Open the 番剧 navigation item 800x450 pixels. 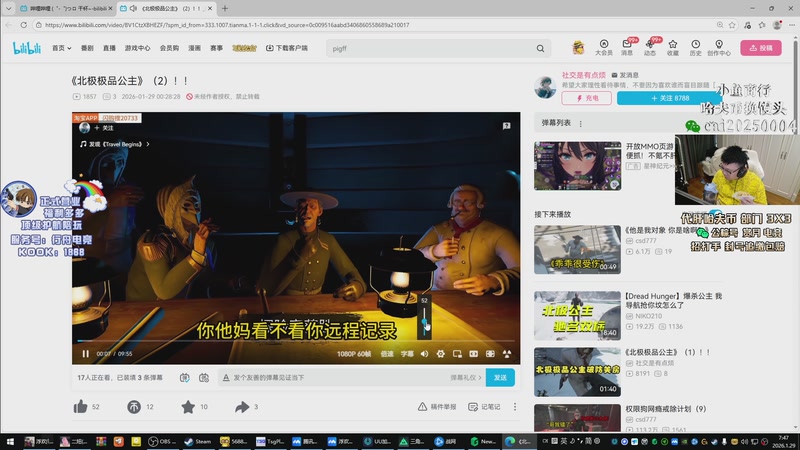pyautogui.click(x=87, y=48)
